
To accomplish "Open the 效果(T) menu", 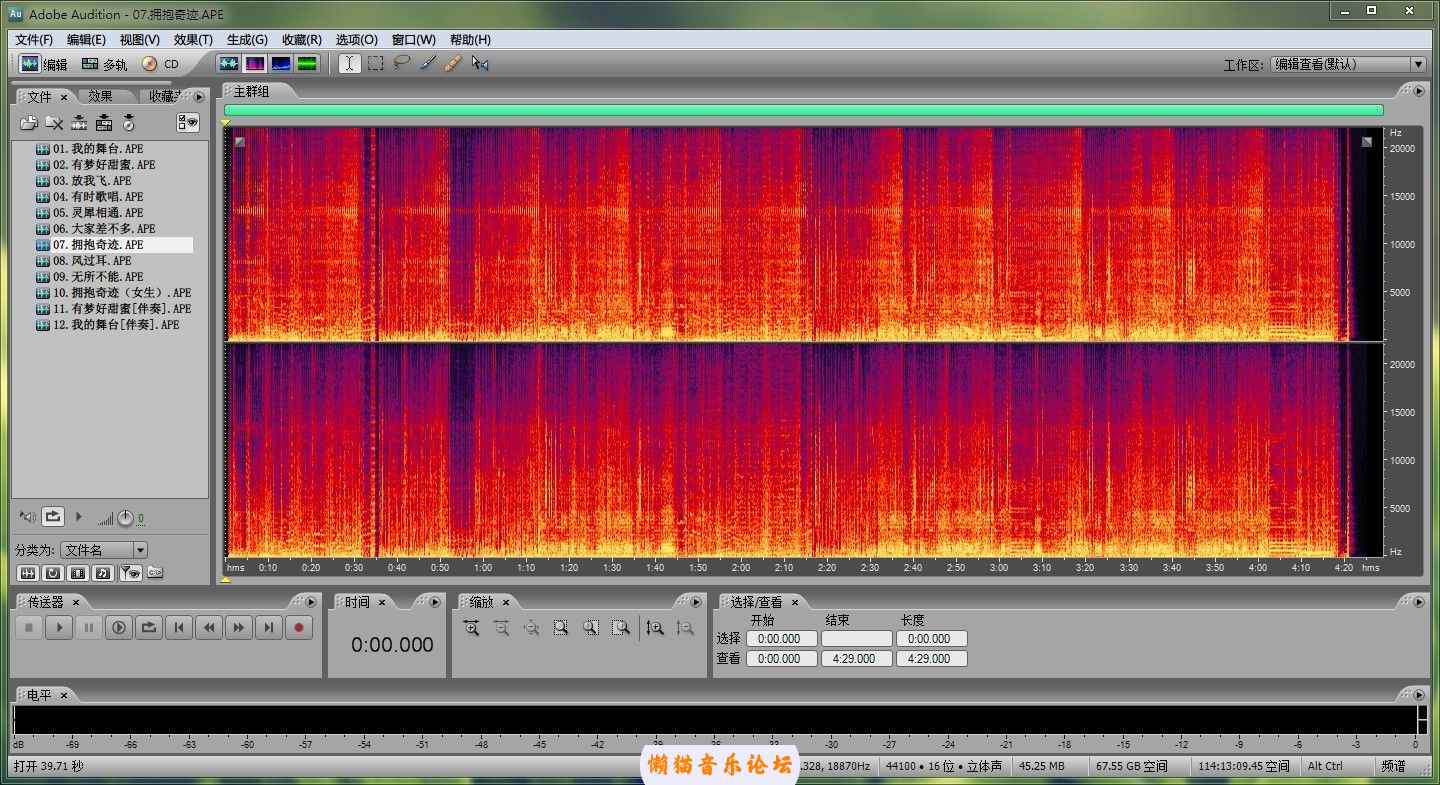I will [193, 40].
